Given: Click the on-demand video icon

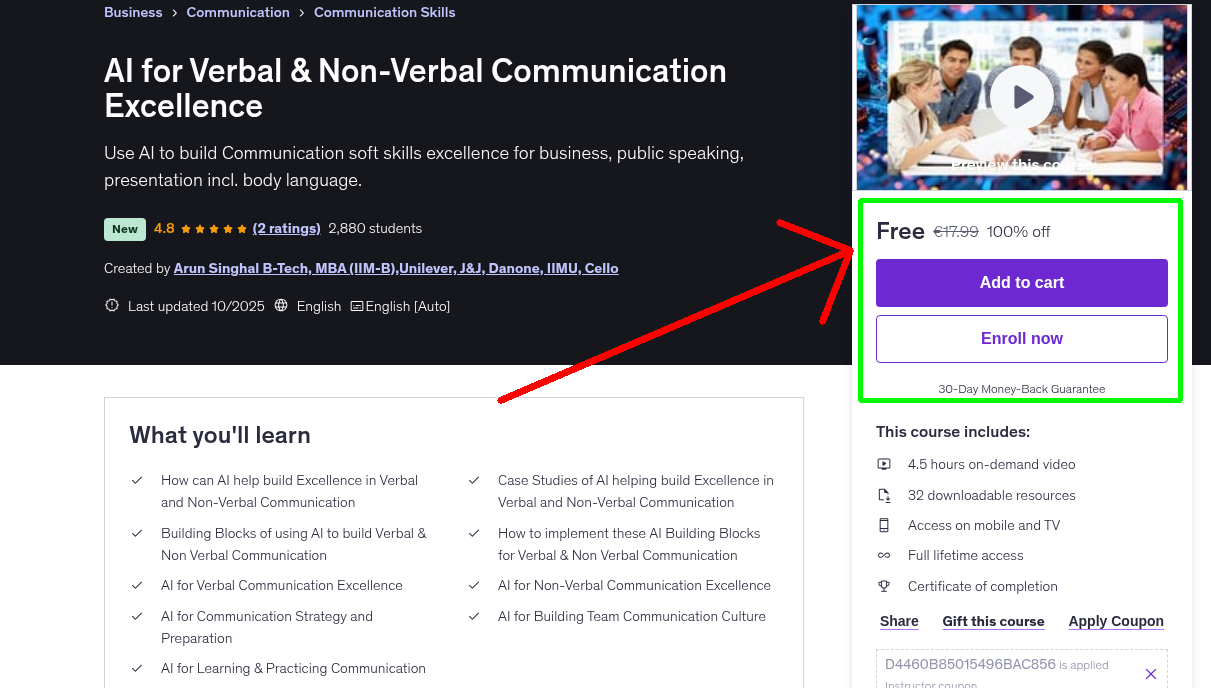Looking at the screenshot, I should [x=885, y=464].
